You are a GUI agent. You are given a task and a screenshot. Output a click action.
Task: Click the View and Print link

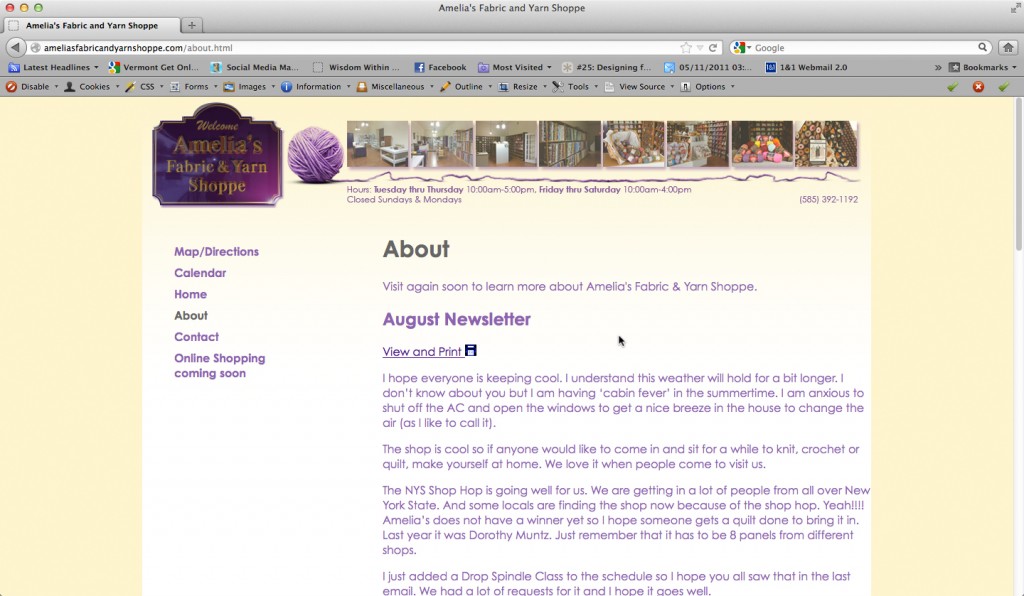(x=422, y=352)
